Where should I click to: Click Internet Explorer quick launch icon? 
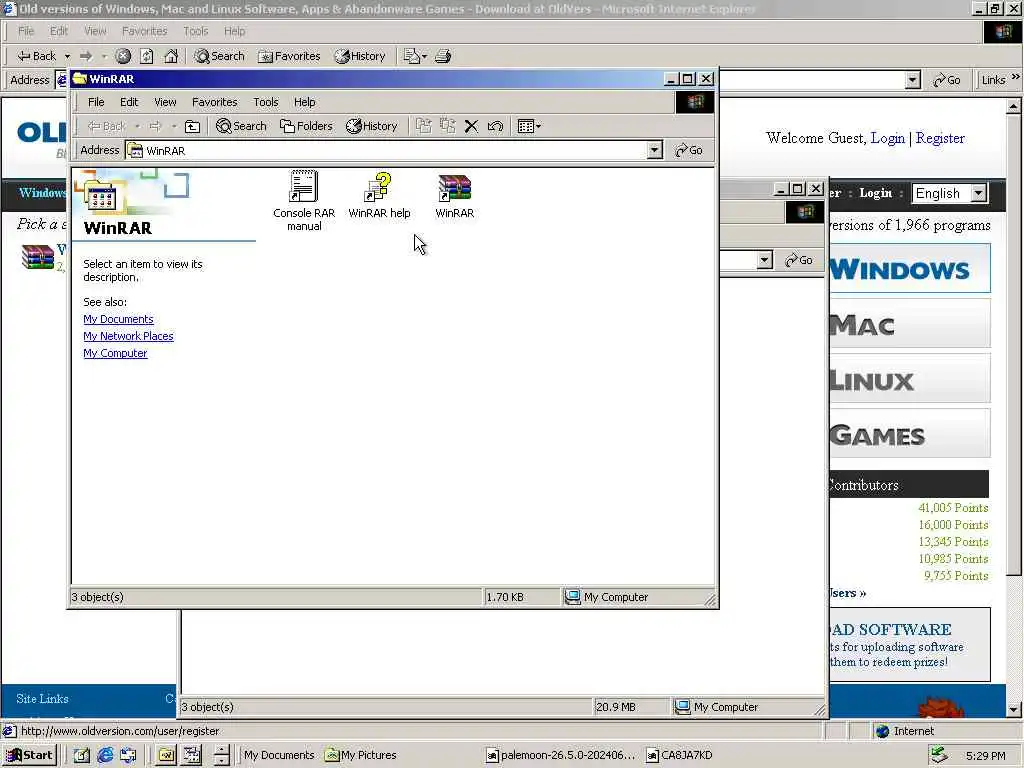105,755
